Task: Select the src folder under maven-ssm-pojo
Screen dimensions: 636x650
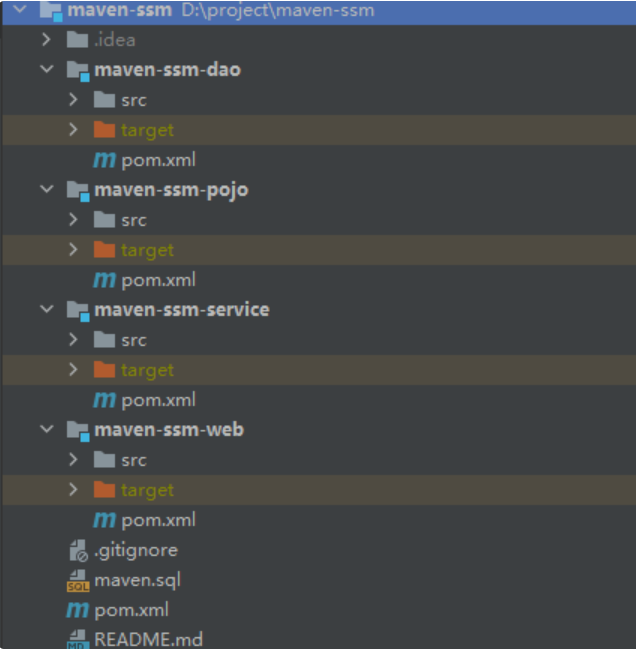Action: tap(134, 220)
